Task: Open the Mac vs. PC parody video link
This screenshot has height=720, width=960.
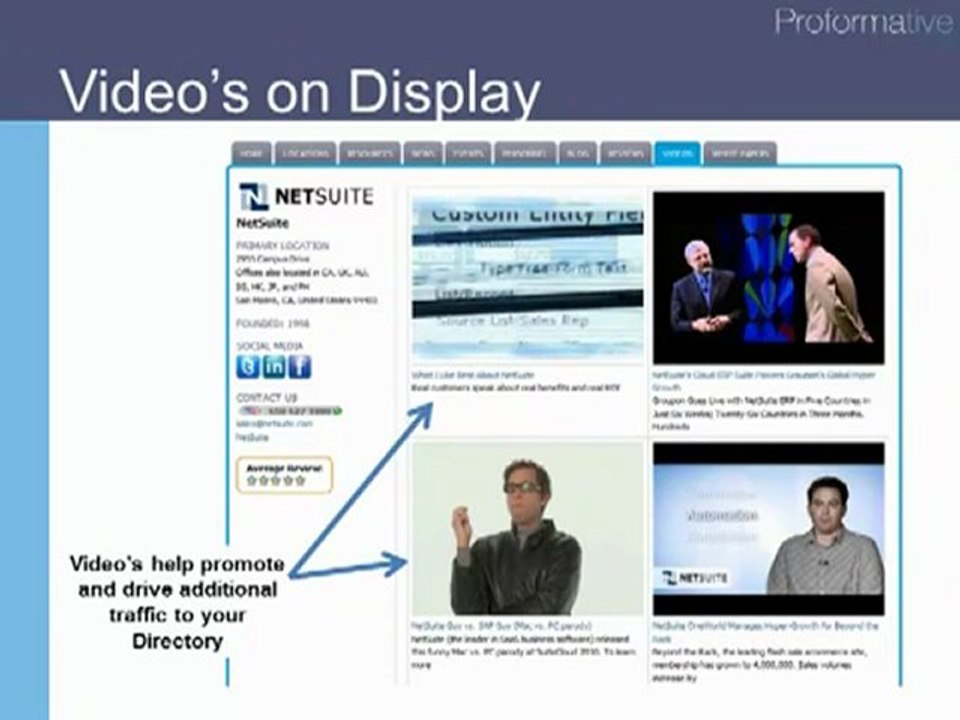Action: pyautogui.click(x=501, y=626)
